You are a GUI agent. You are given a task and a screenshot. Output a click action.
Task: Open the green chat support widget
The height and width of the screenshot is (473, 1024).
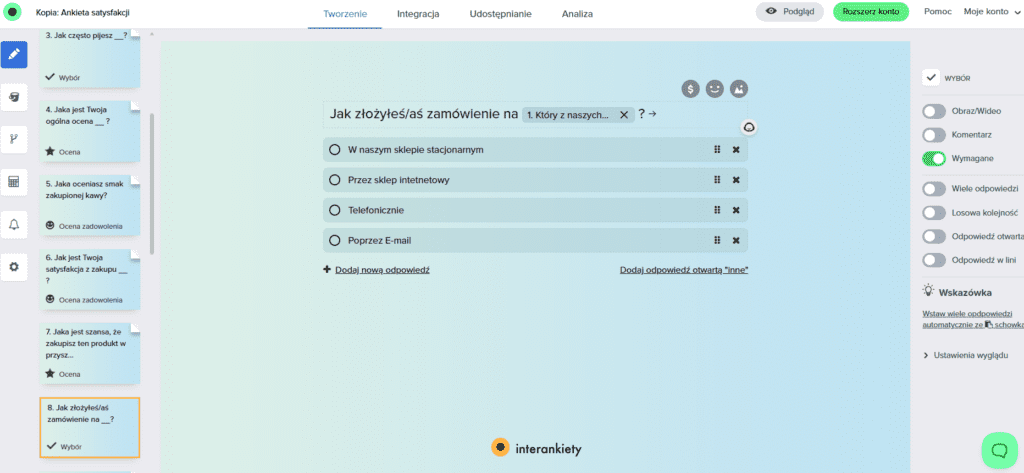[x=998, y=449]
